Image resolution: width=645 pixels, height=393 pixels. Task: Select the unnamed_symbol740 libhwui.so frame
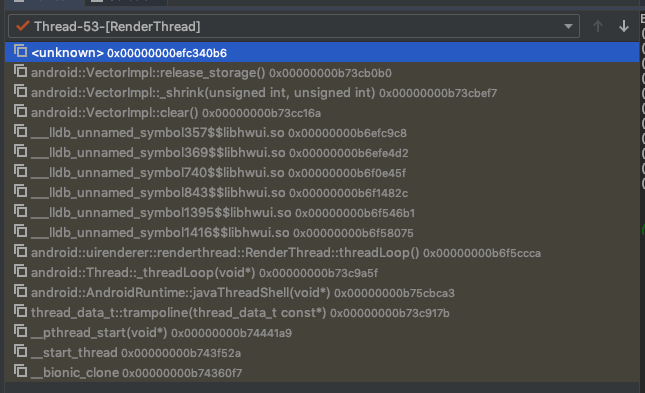[322, 172]
